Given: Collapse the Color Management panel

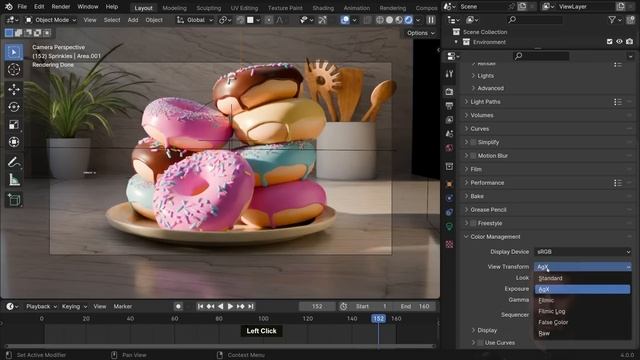Looking at the screenshot, I should click(x=495, y=237).
